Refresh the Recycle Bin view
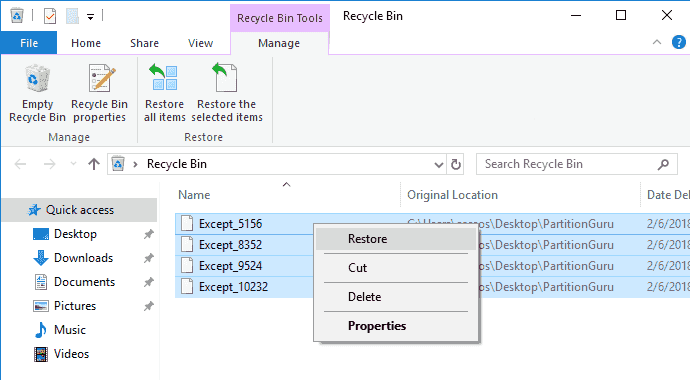 point(455,164)
